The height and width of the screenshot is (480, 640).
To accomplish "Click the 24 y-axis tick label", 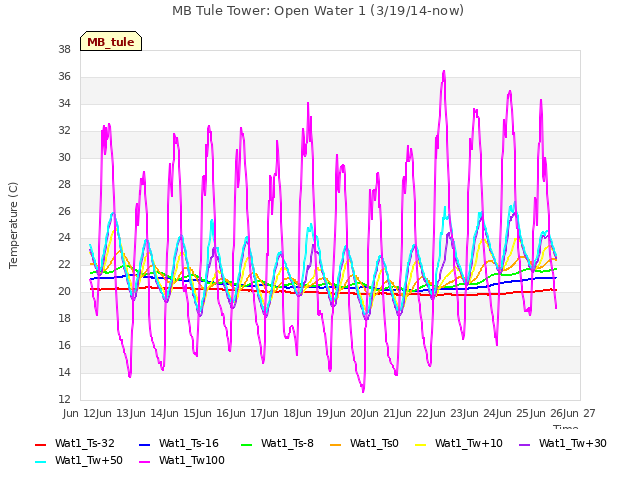I will coord(64,238).
